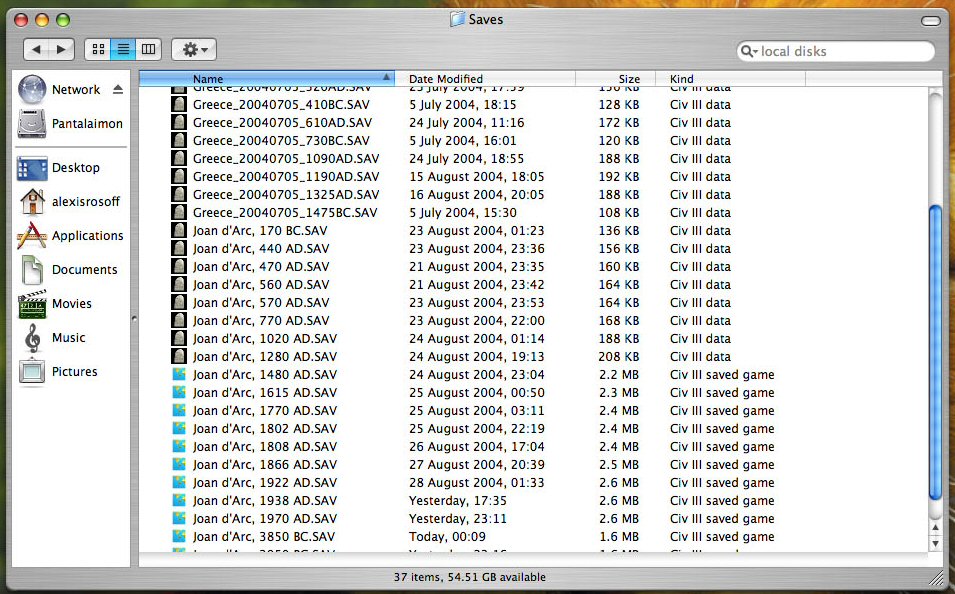Click the icon of Greece_20040705_410BC.SAV
Image resolution: width=955 pixels, height=594 pixels.
coord(178,105)
